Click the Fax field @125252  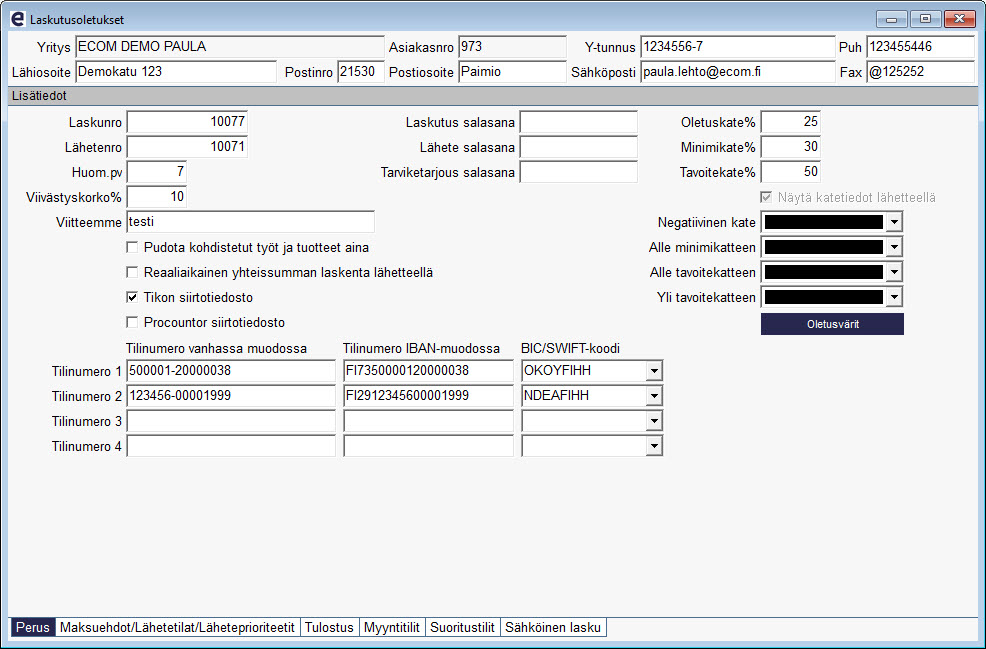point(921,72)
